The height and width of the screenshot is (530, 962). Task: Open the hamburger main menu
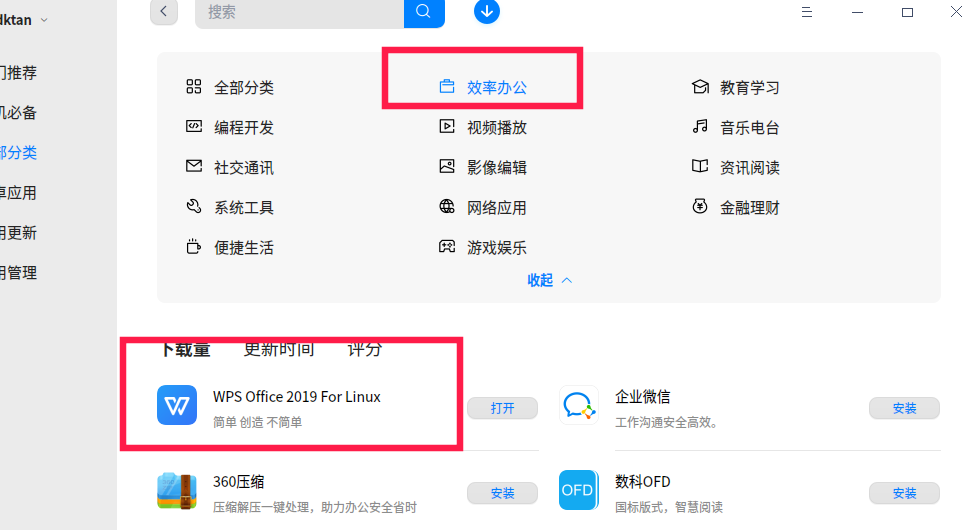click(x=807, y=12)
